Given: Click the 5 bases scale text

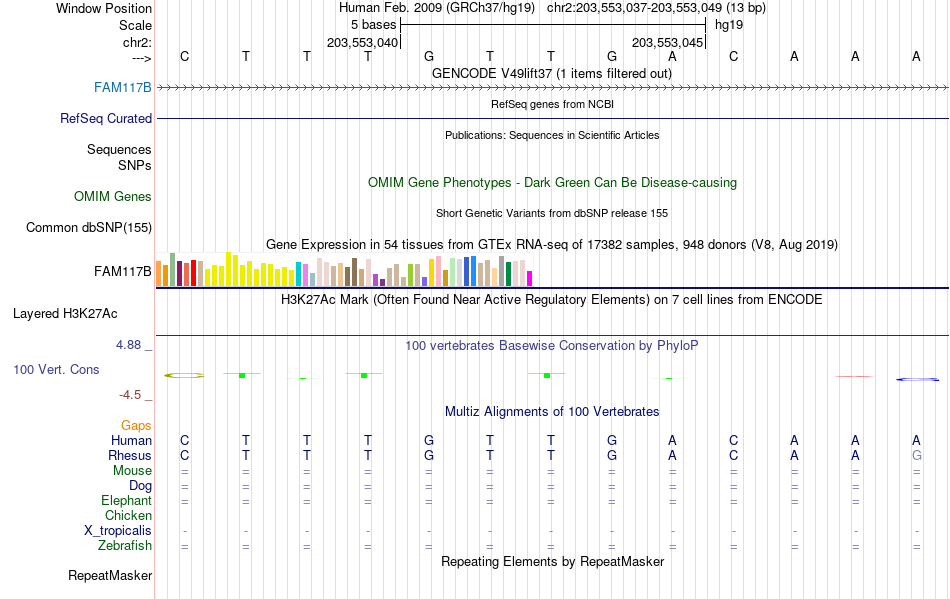Looking at the screenshot, I should point(373,25).
